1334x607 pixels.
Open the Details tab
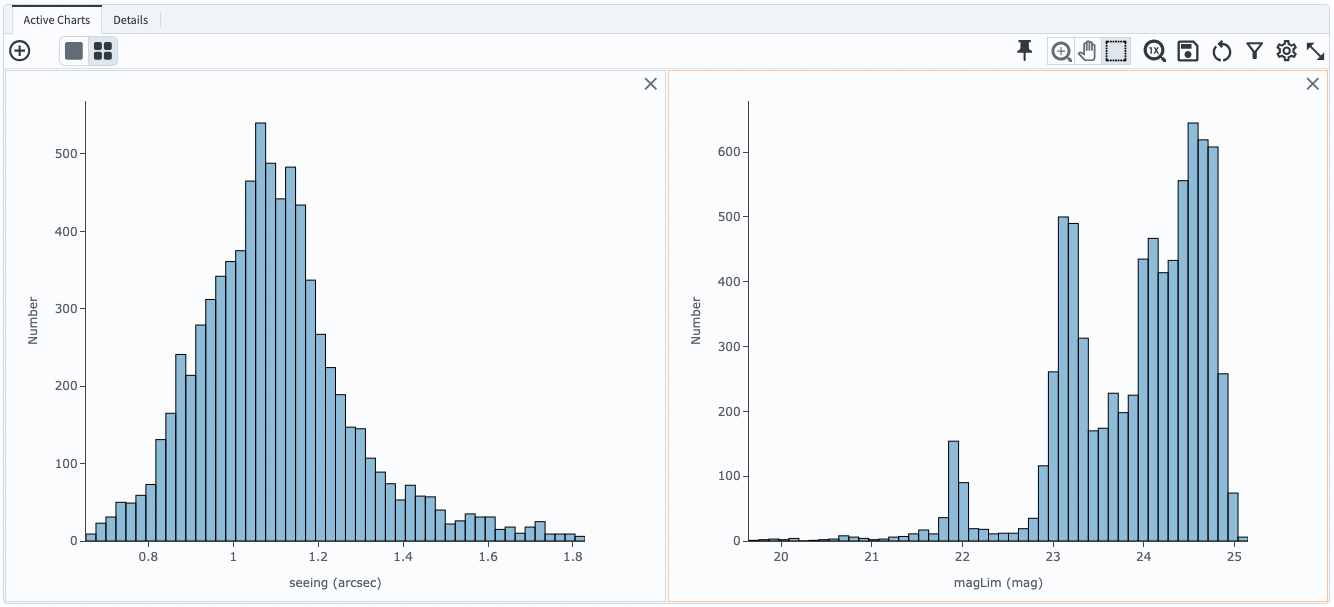131,19
